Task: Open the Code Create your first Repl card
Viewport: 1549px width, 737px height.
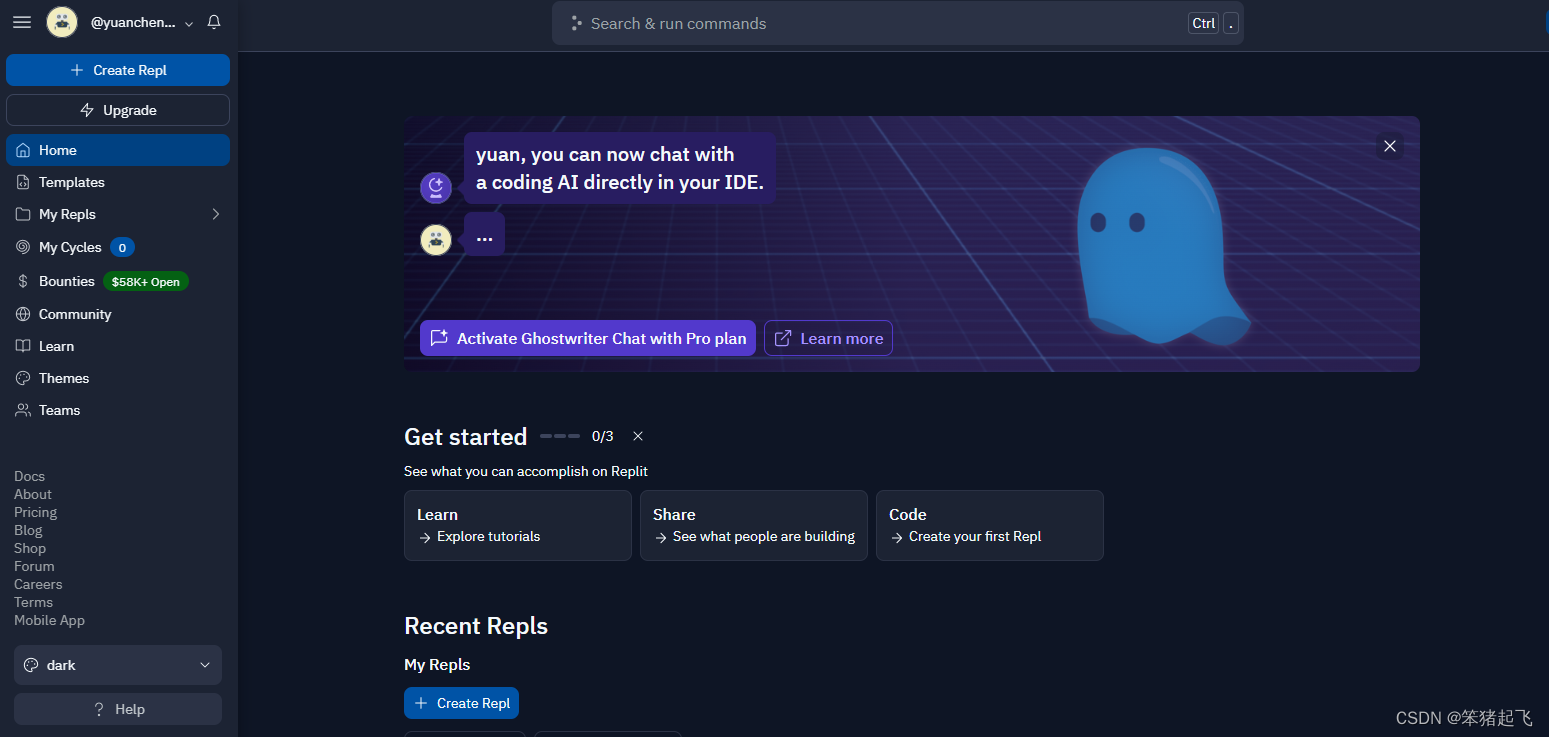Action: 990,525
